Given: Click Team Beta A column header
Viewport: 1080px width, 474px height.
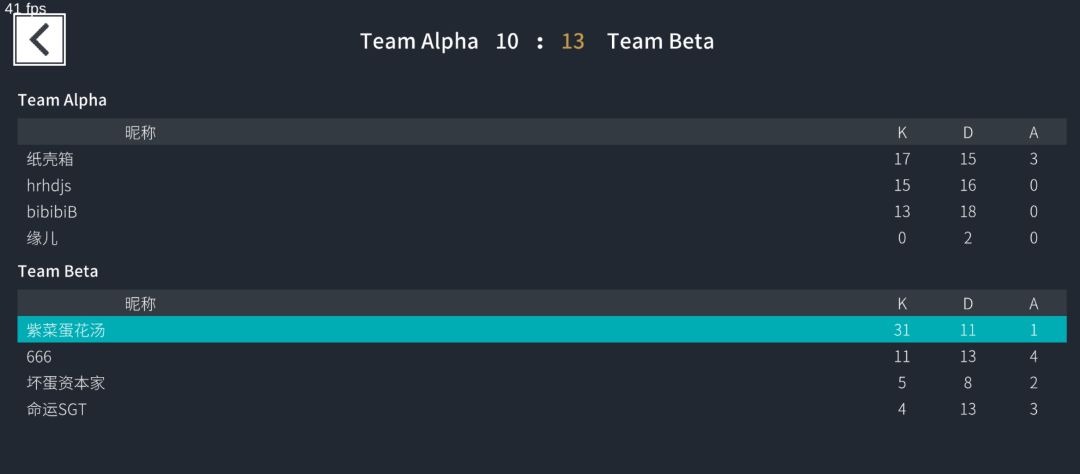Looking at the screenshot, I should (x=1033, y=304).
